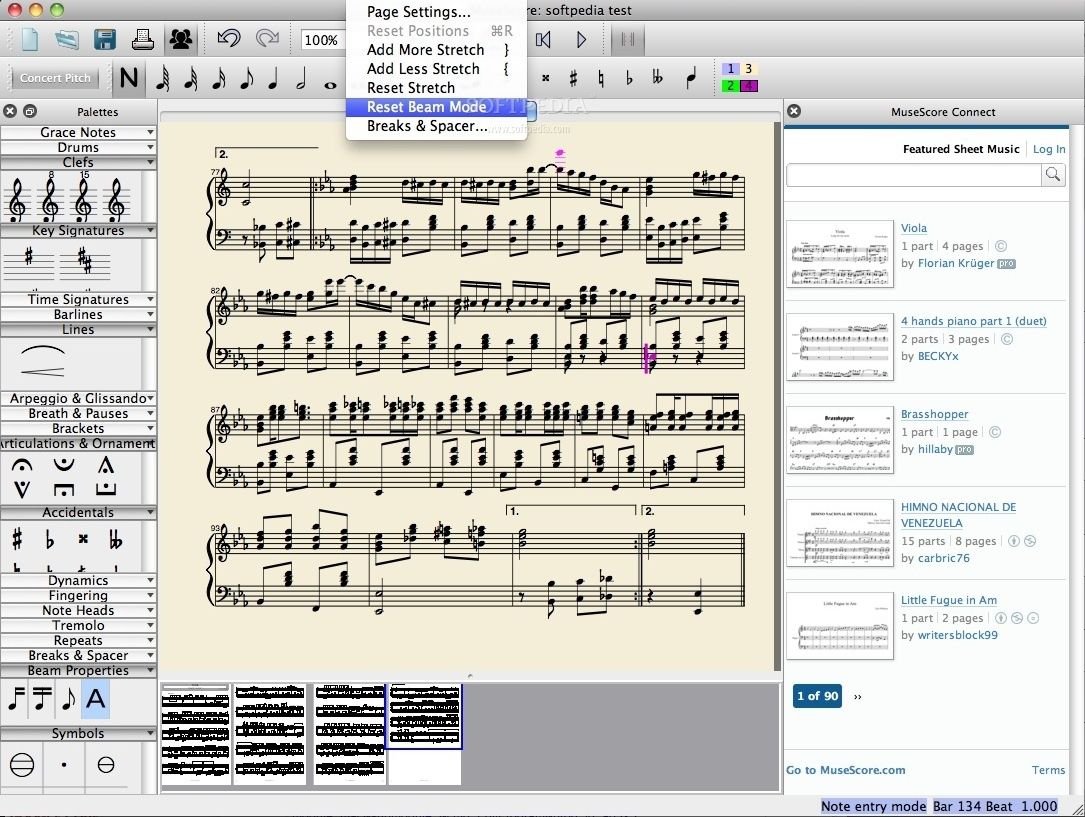Click the Log In link
The image size is (1085, 817).
pos(1049,148)
